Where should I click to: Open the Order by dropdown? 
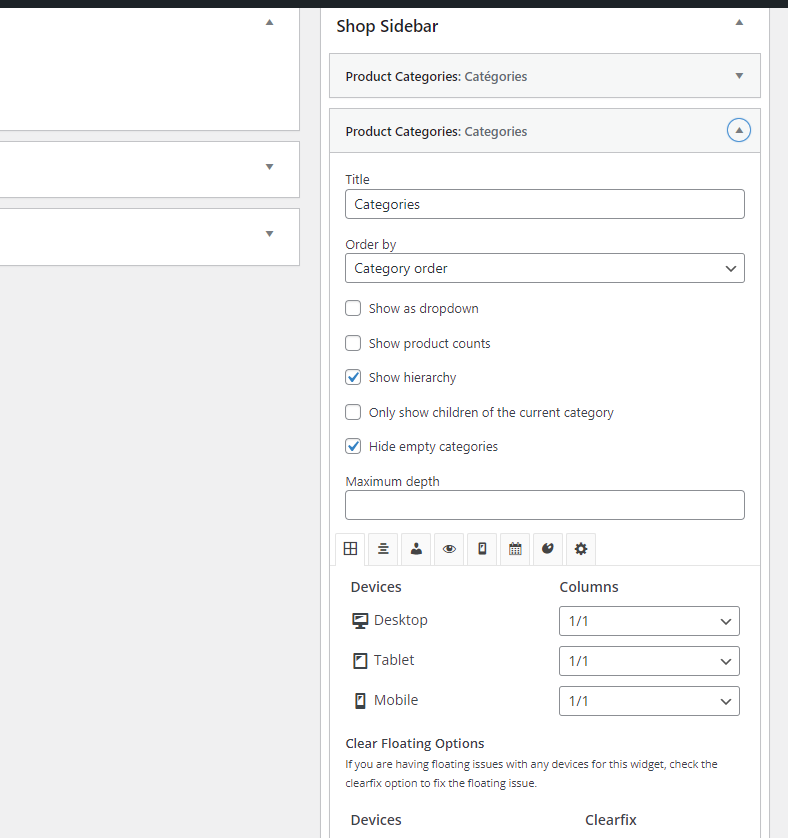point(545,268)
